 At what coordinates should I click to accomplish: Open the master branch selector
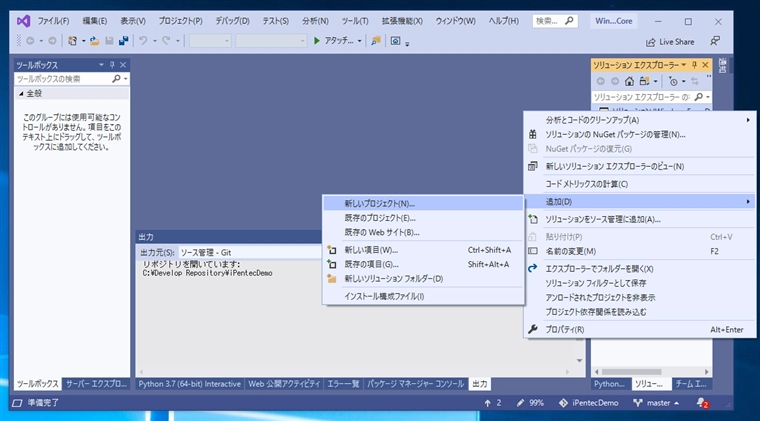(656, 403)
